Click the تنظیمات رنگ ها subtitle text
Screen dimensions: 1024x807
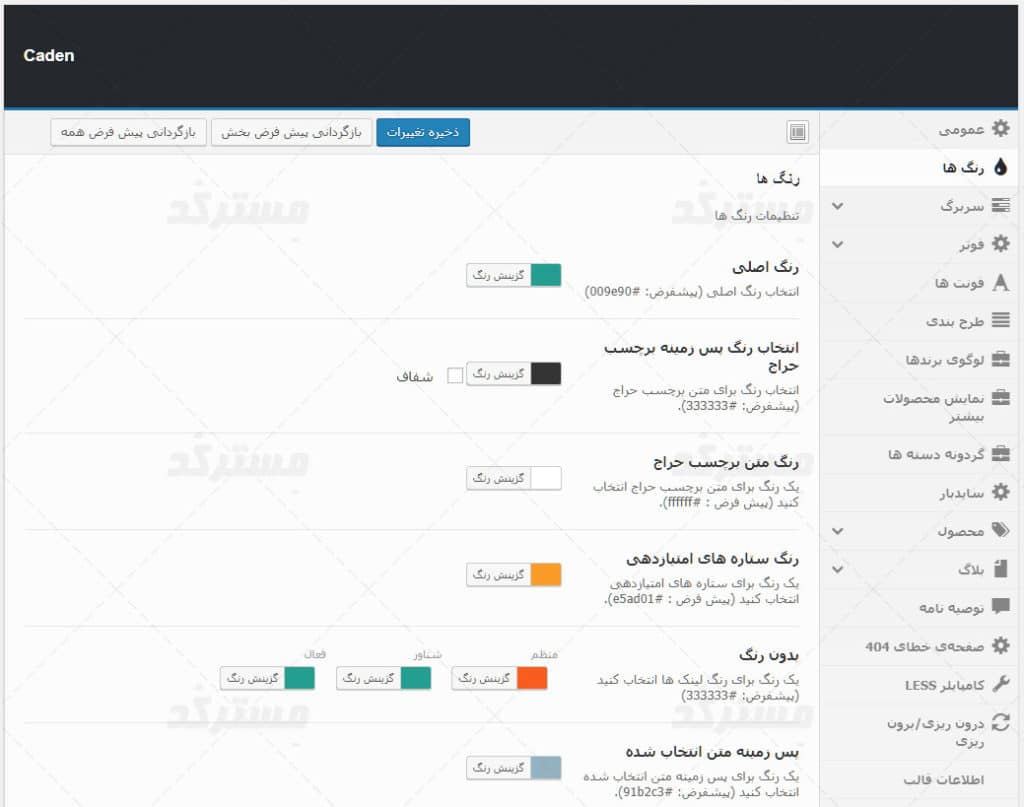tap(757, 215)
